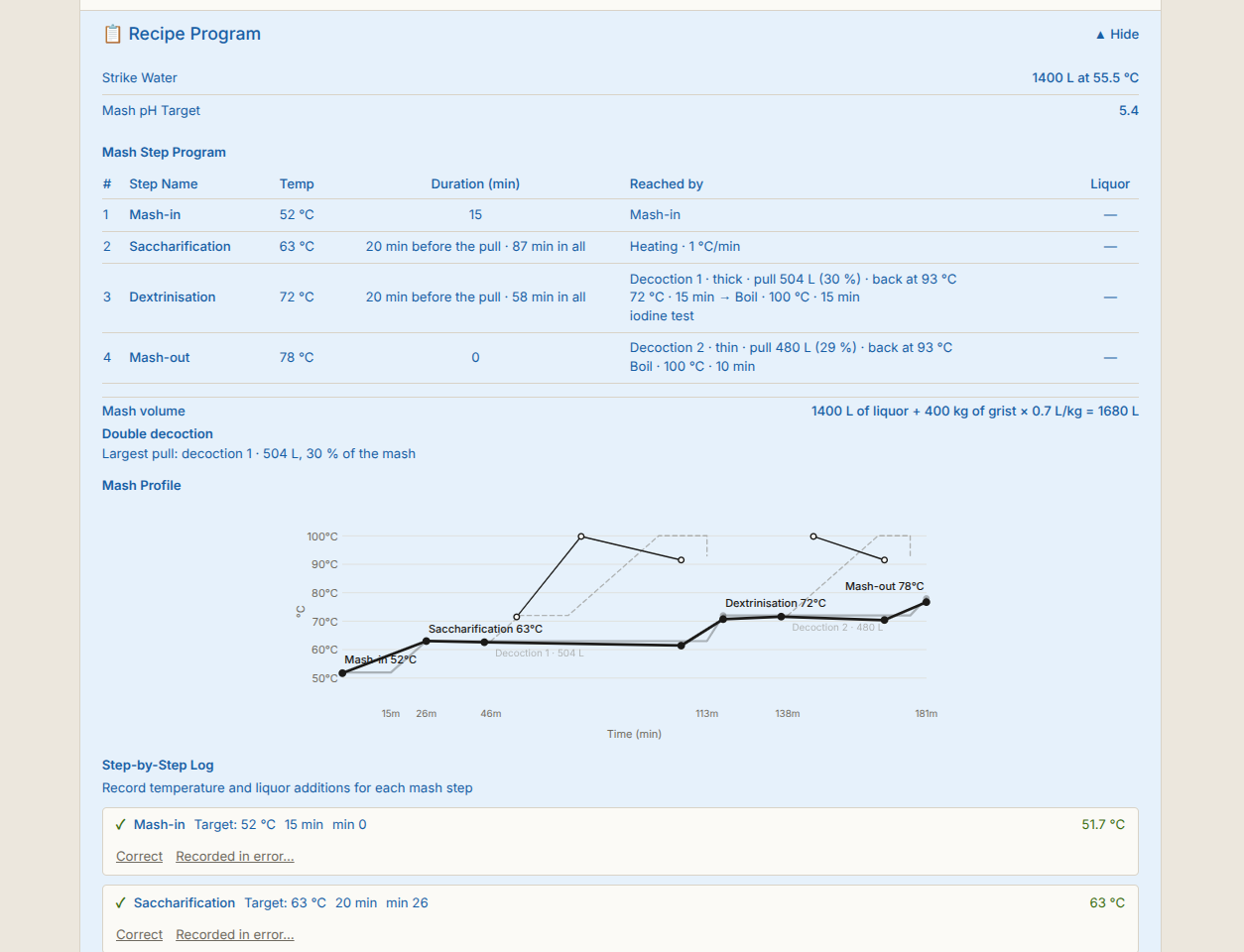This screenshot has width=1244, height=952.
Task: Select the Mash pH Target value 5.4
Action: tap(1129, 110)
